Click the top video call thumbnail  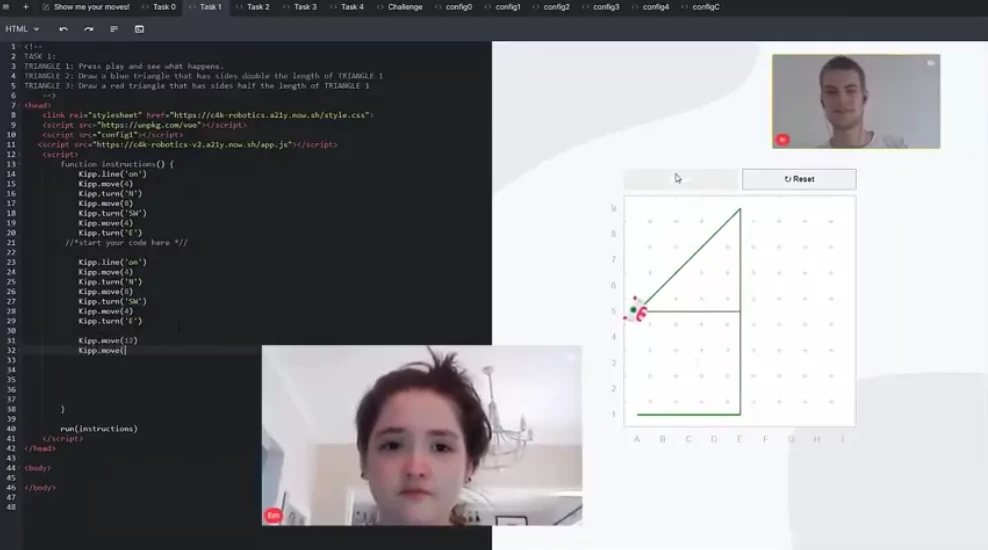point(856,101)
